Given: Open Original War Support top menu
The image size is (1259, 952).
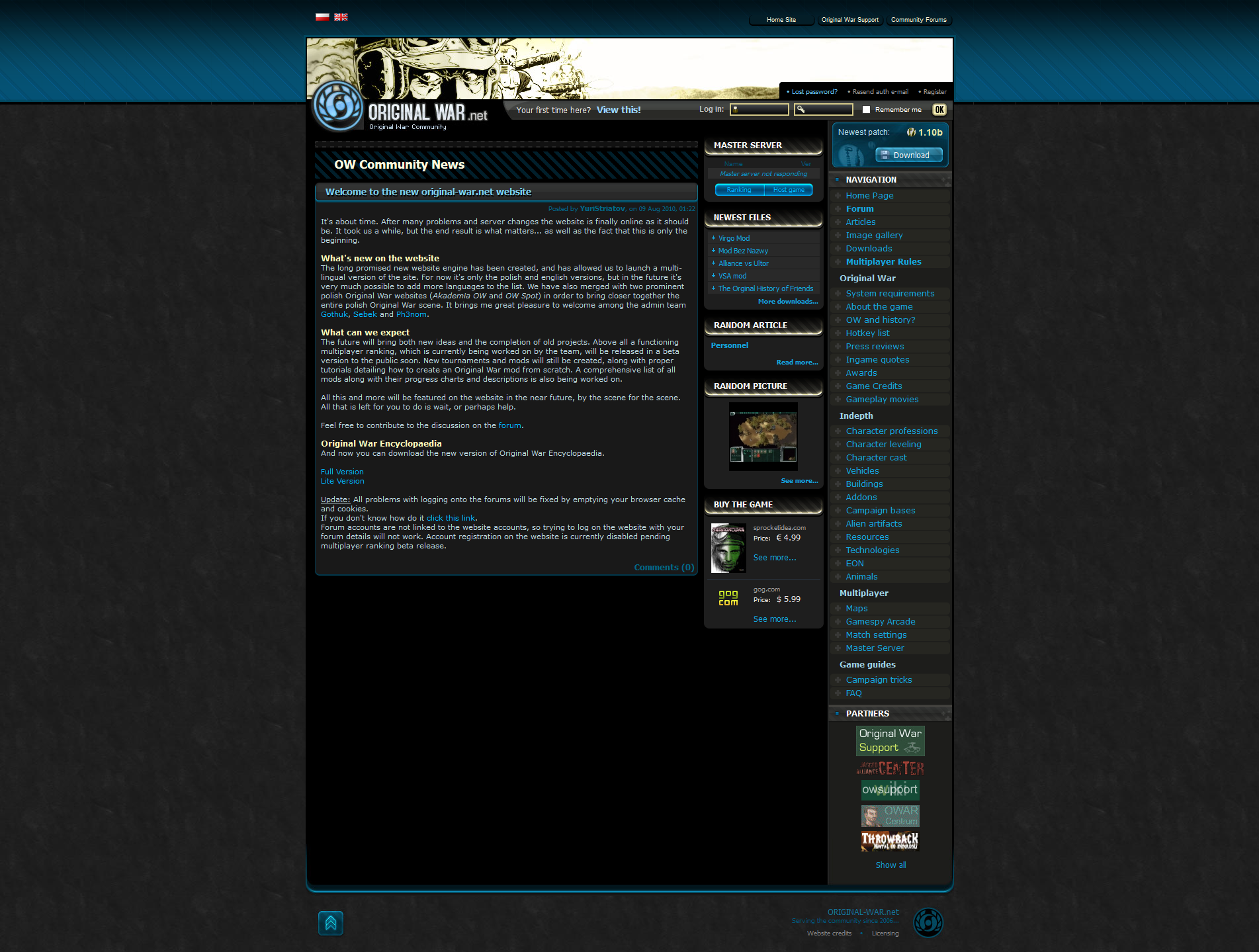Looking at the screenshot, I should point(850,20).
